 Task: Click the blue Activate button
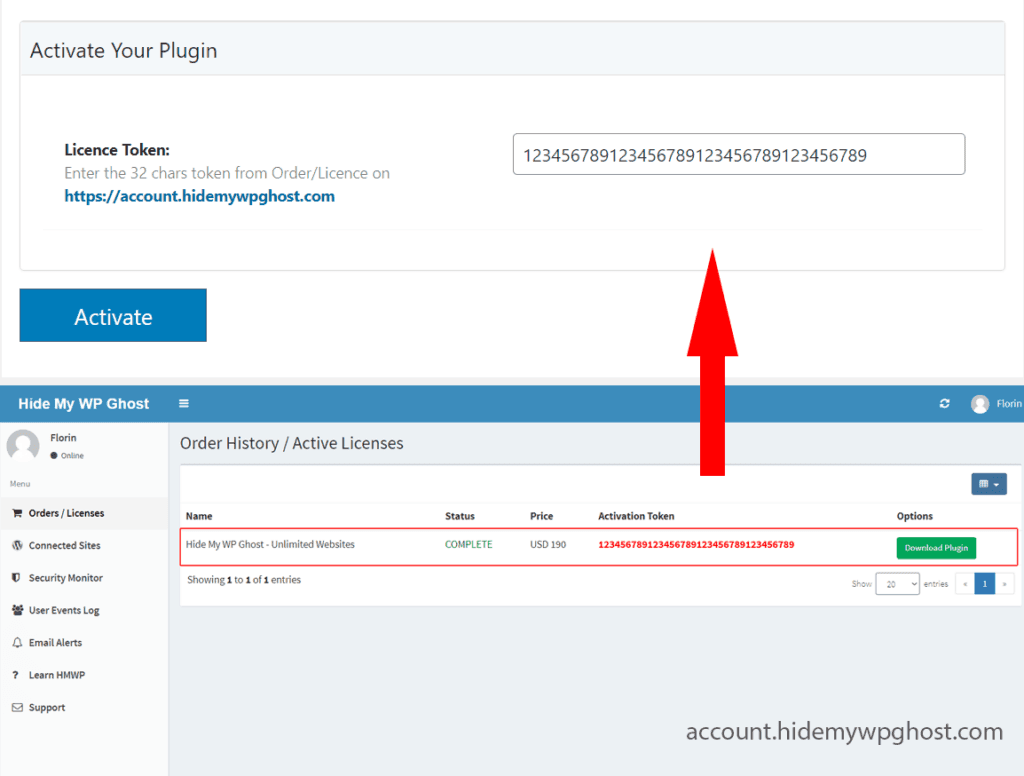pyautogui.click(x=113, y=315)
